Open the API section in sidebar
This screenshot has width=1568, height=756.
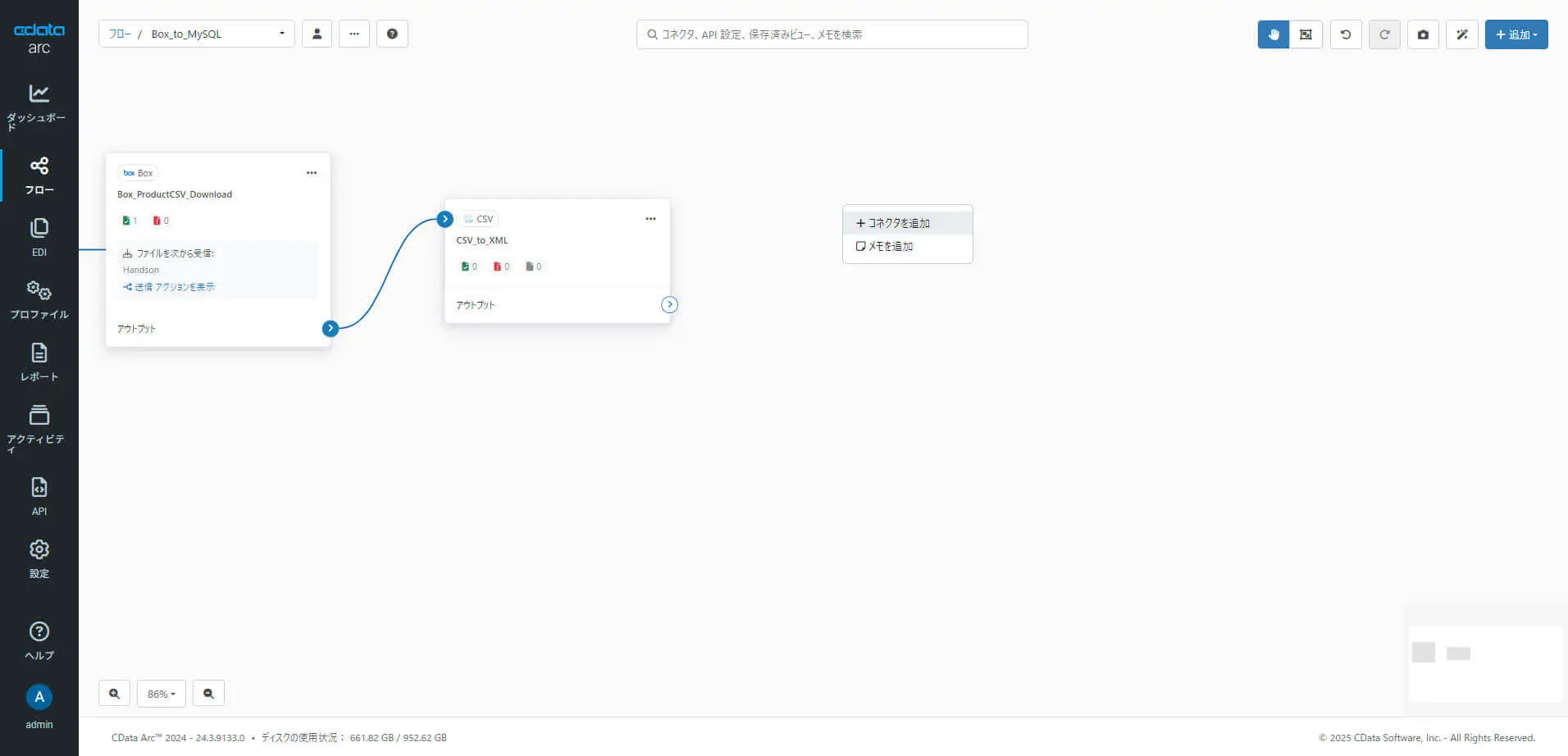pos(39,497)
